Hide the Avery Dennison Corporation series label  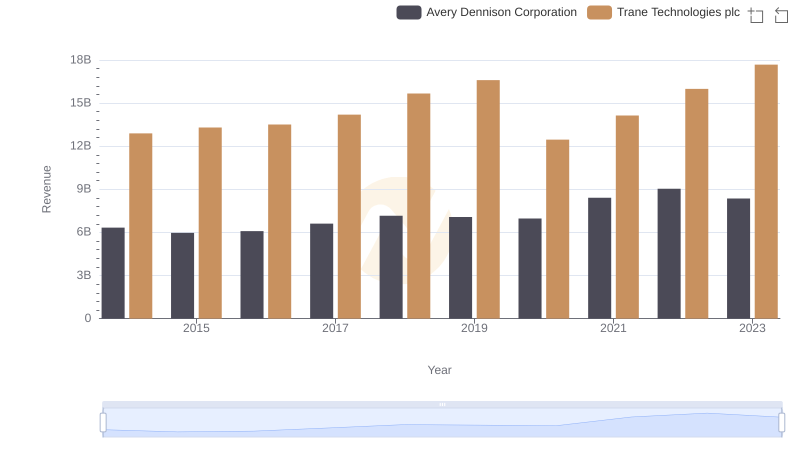coord(501,13)
